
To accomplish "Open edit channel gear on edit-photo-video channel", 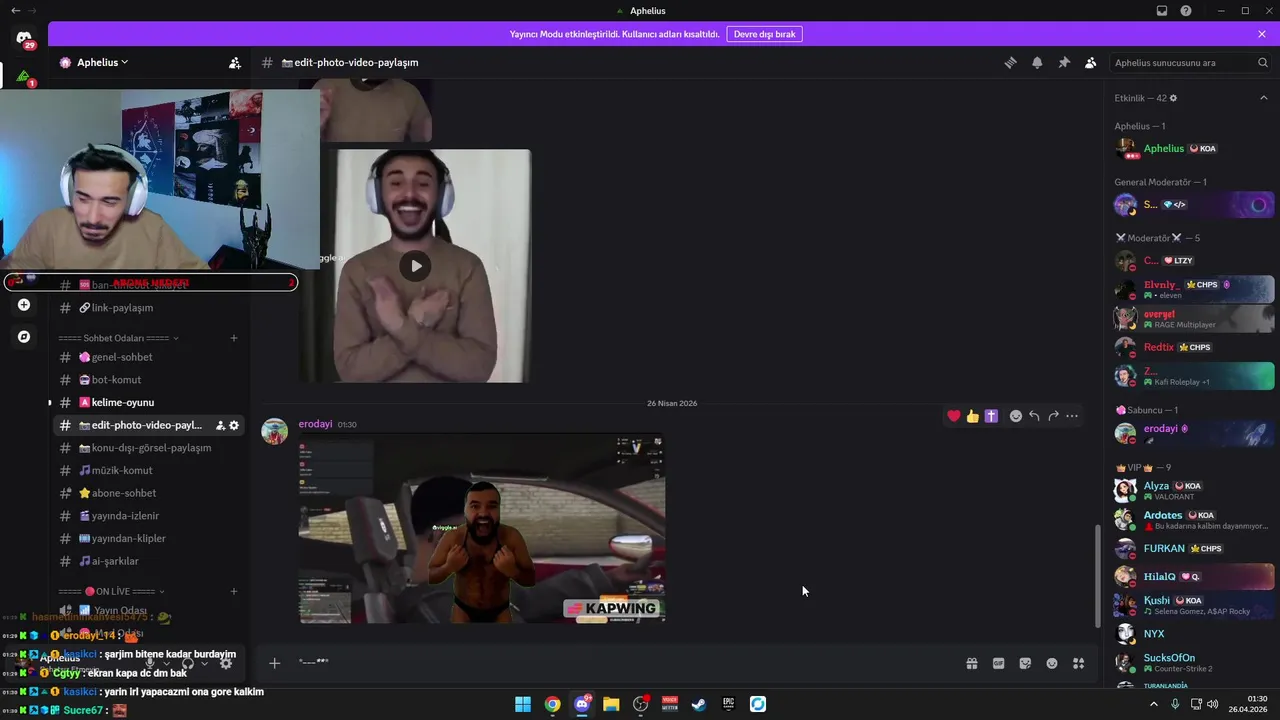I will point(234,425).
